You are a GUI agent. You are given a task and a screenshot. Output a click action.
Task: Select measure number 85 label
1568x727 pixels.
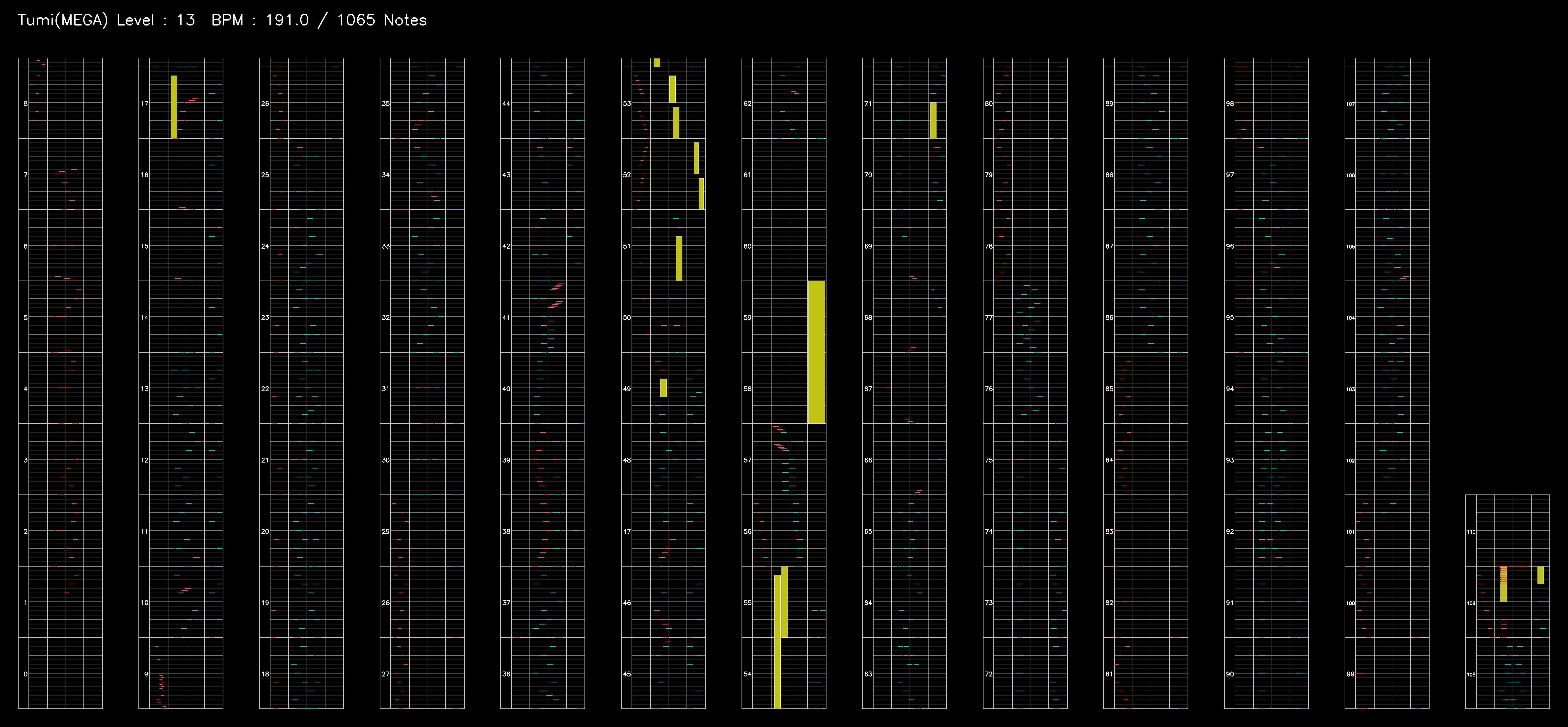pos(1109,388)
